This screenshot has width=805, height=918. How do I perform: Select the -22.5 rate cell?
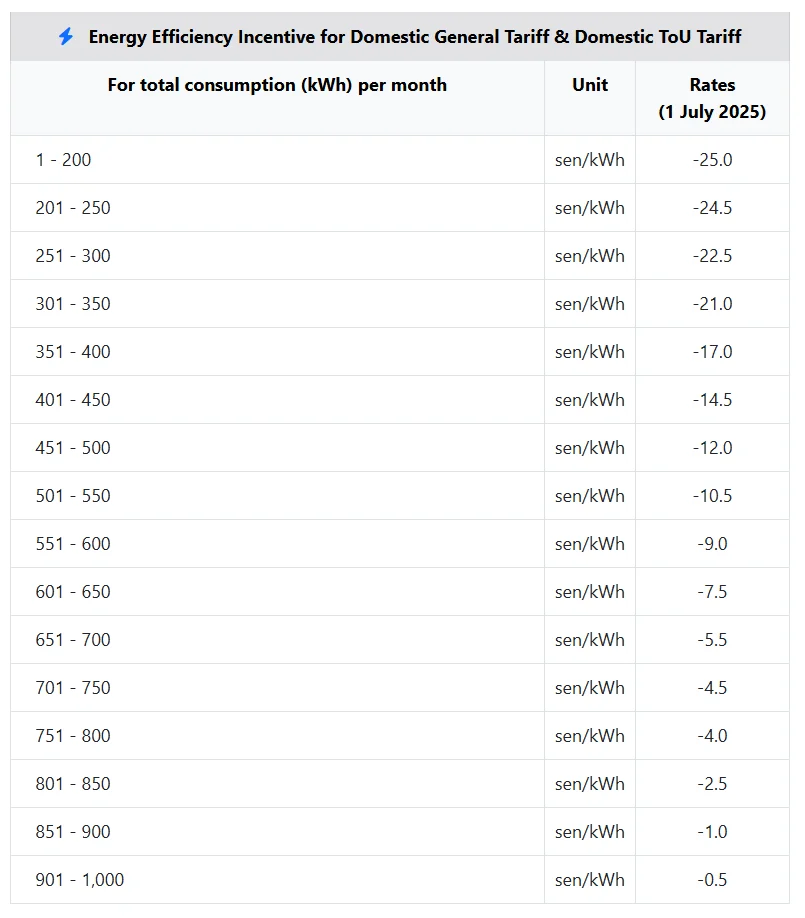[x=712, y=256]
